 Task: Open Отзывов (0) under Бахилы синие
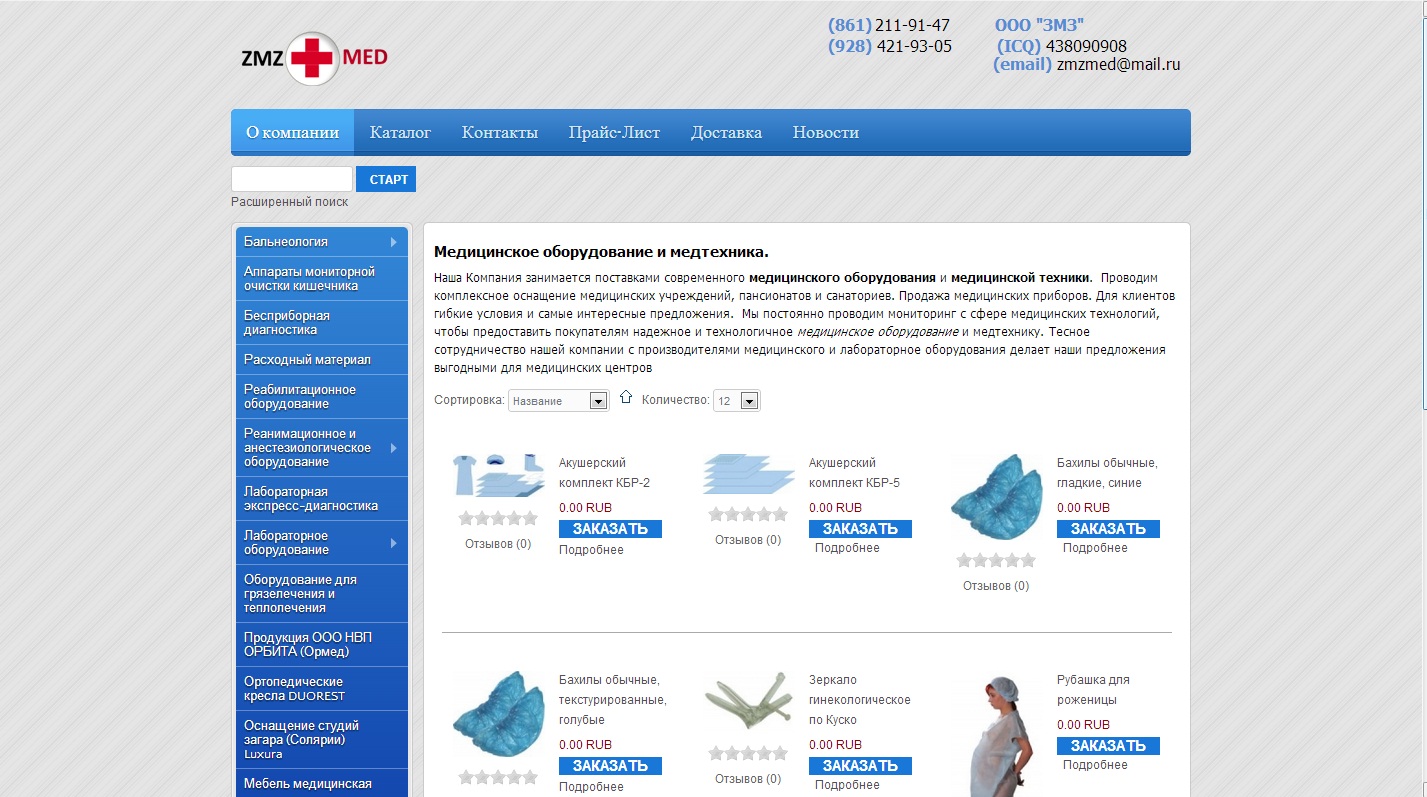996,586
